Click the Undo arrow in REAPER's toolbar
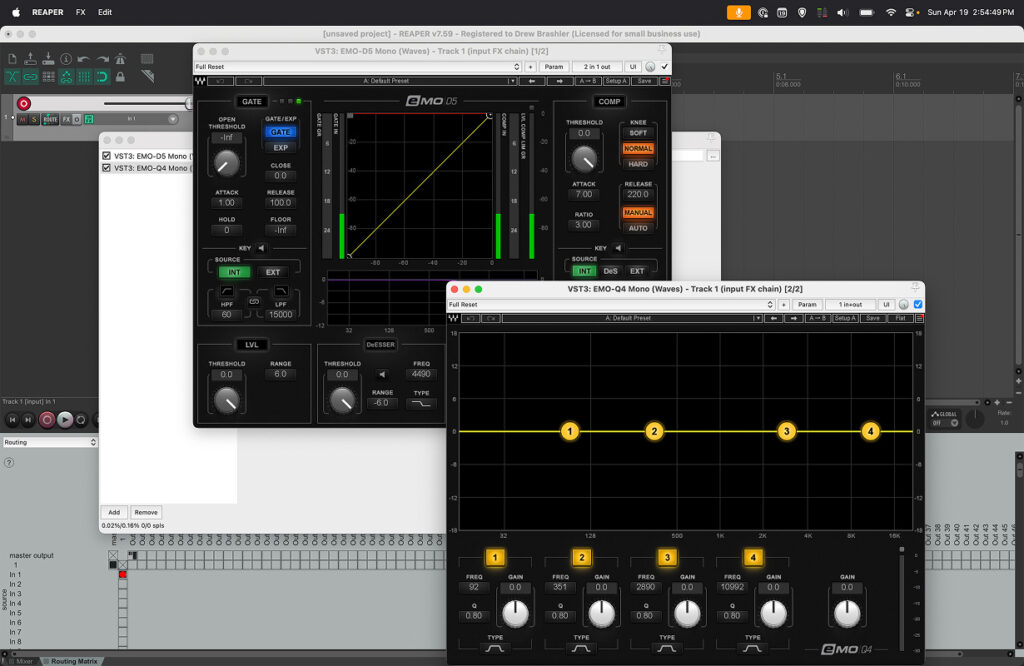 coord(83,59)
